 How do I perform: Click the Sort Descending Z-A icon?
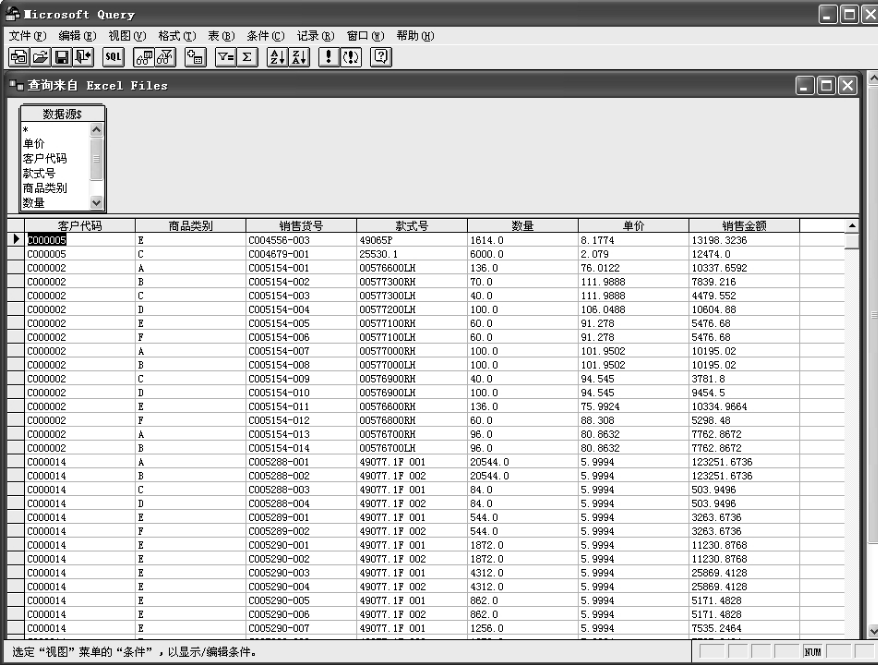tap(299, 57)
